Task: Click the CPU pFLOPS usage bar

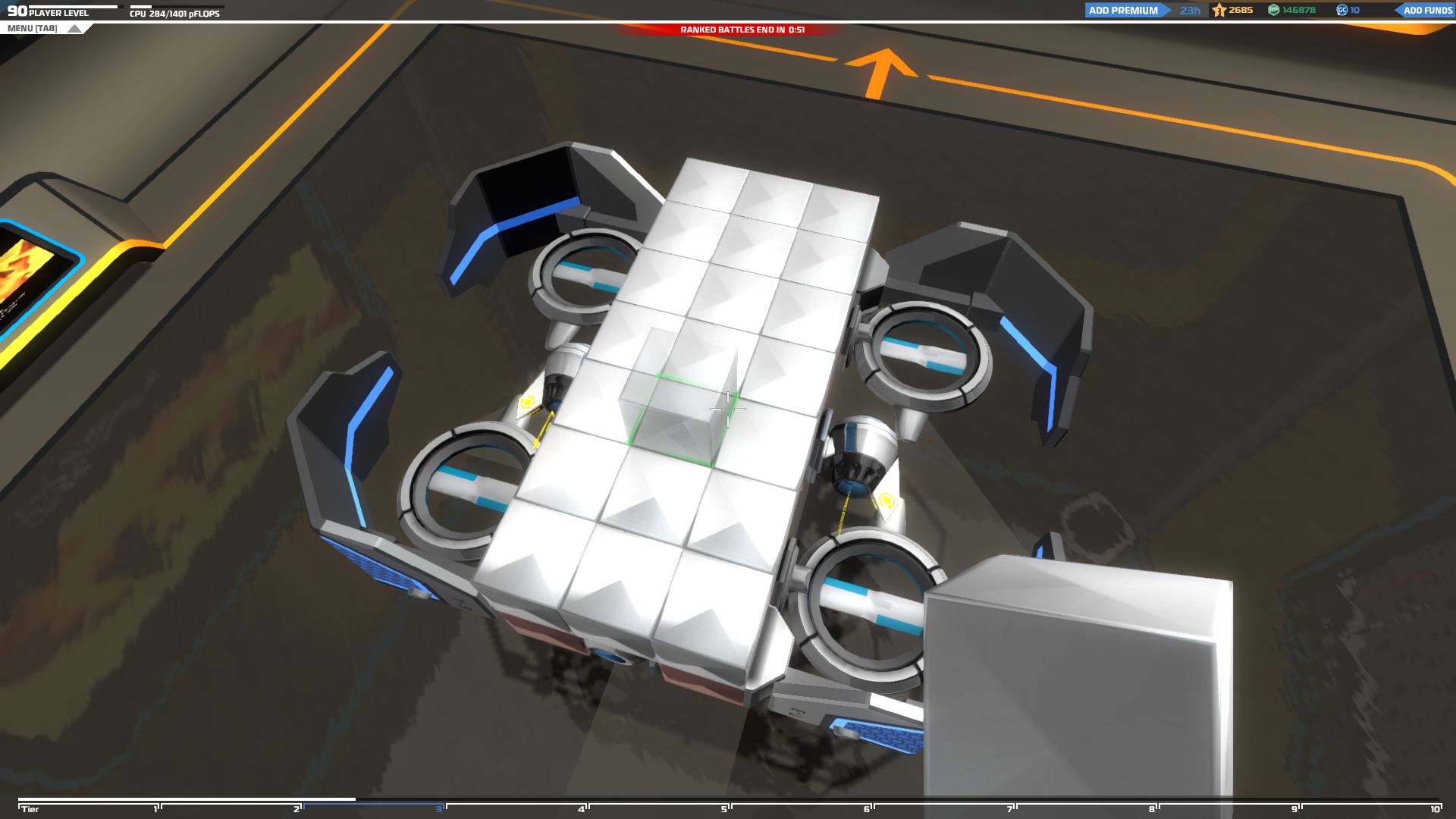Action: tap(177, 7)
